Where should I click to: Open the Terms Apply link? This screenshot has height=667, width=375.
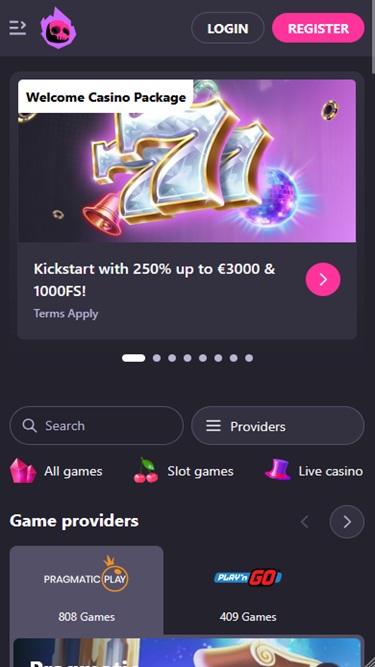coord(66,314)
